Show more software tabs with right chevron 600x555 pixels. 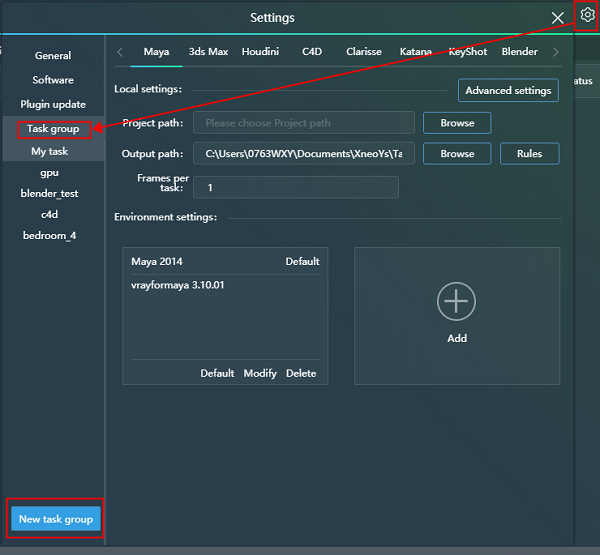click(x=556, y=52)
